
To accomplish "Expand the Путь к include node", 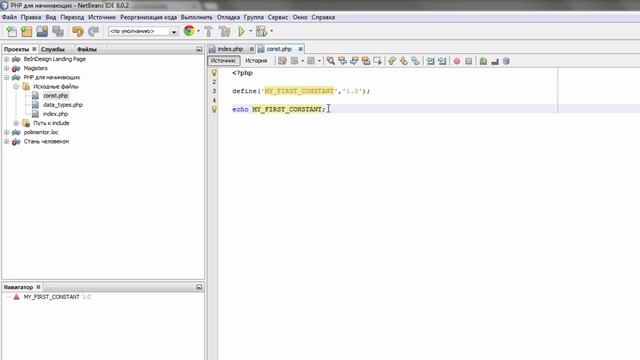I will pyautogui.click(x=16, y=123).
